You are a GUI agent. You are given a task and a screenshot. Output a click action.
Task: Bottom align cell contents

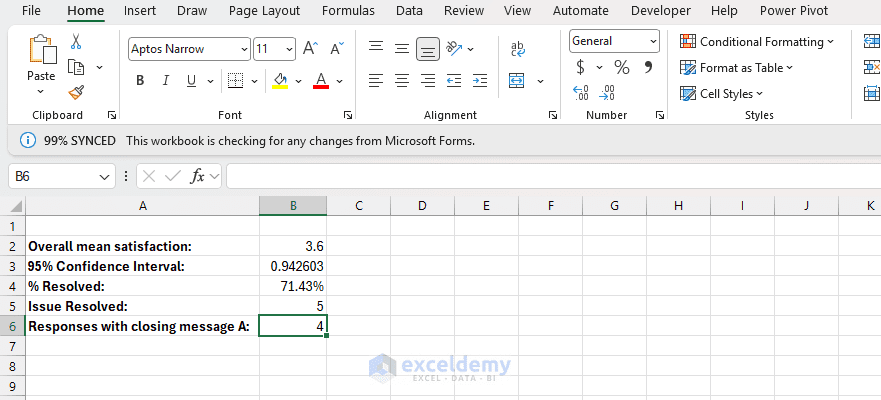428,49
